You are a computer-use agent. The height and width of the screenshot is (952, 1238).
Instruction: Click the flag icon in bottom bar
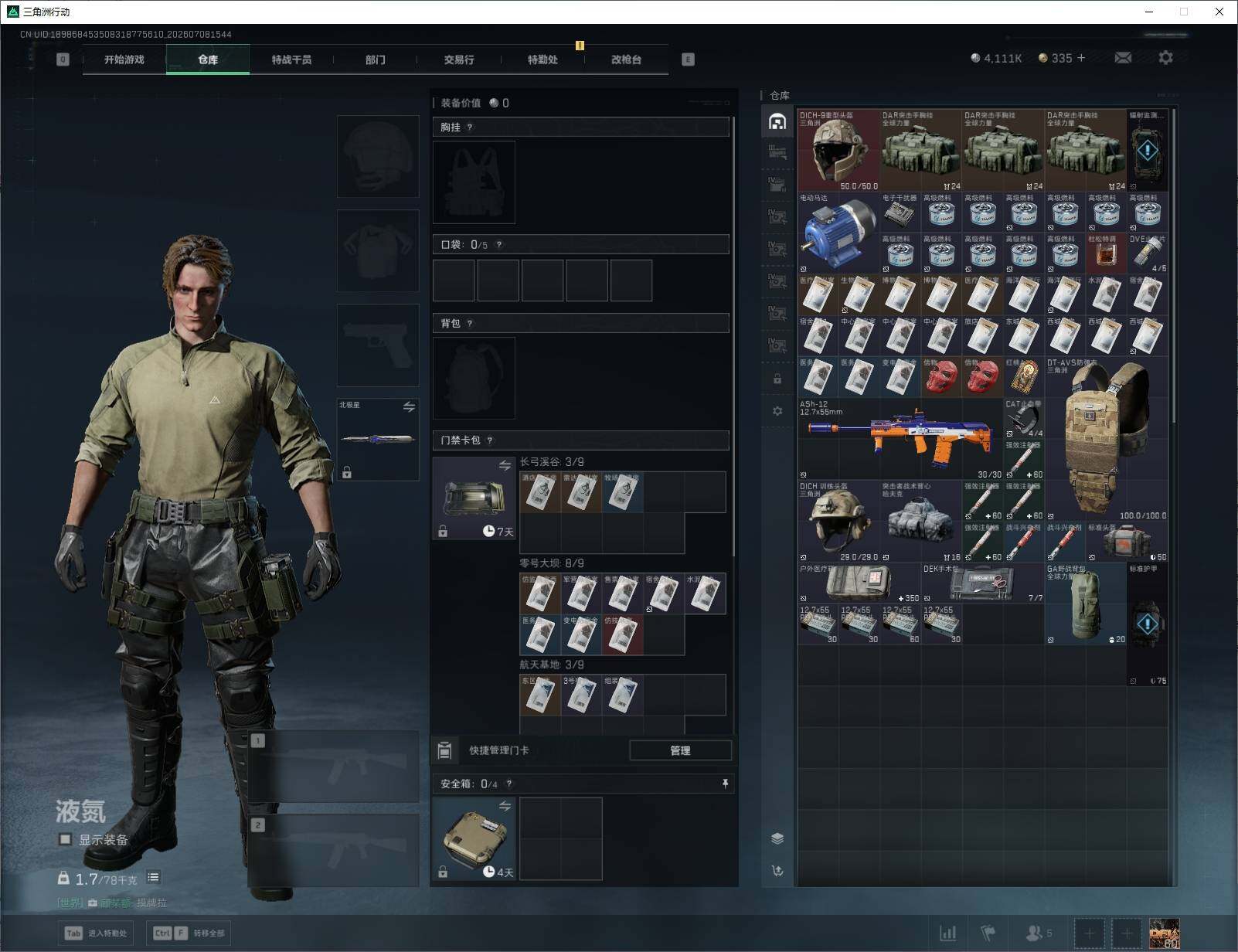click(x=988, y=933)
